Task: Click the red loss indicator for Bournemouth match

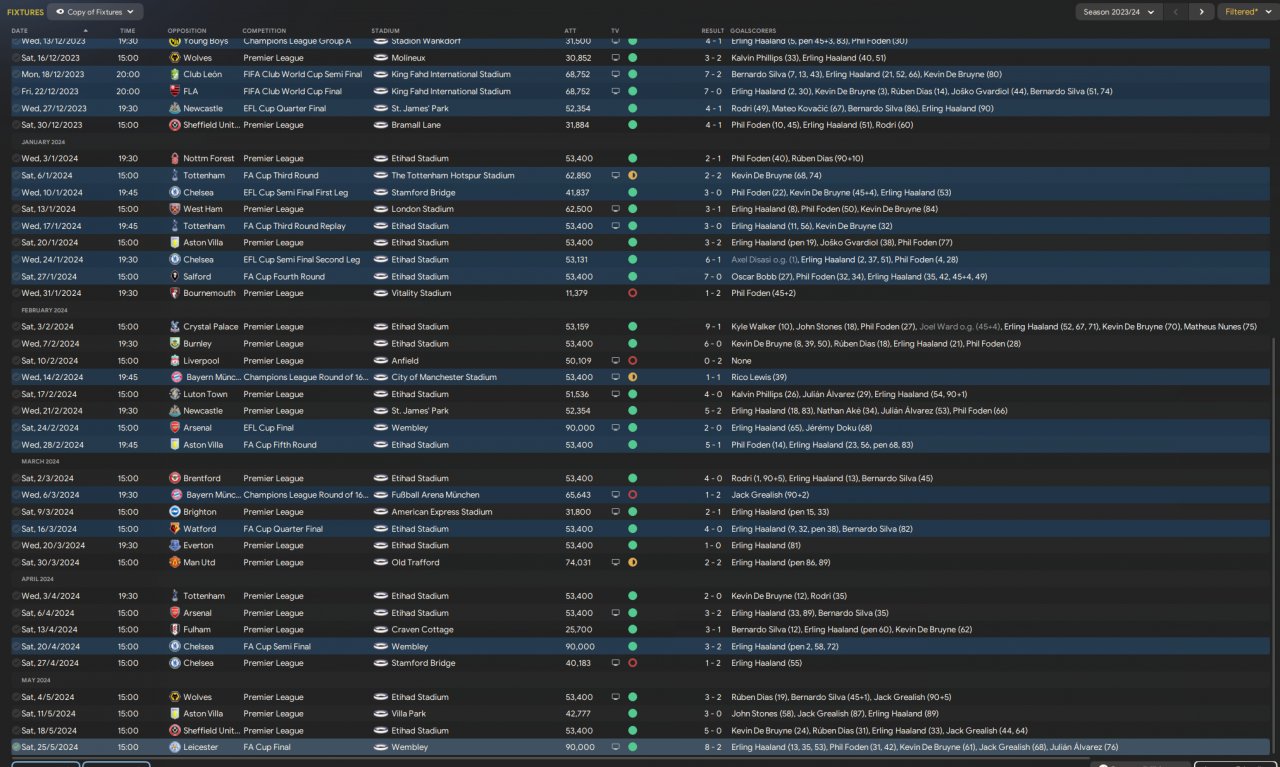Action: 632,294
